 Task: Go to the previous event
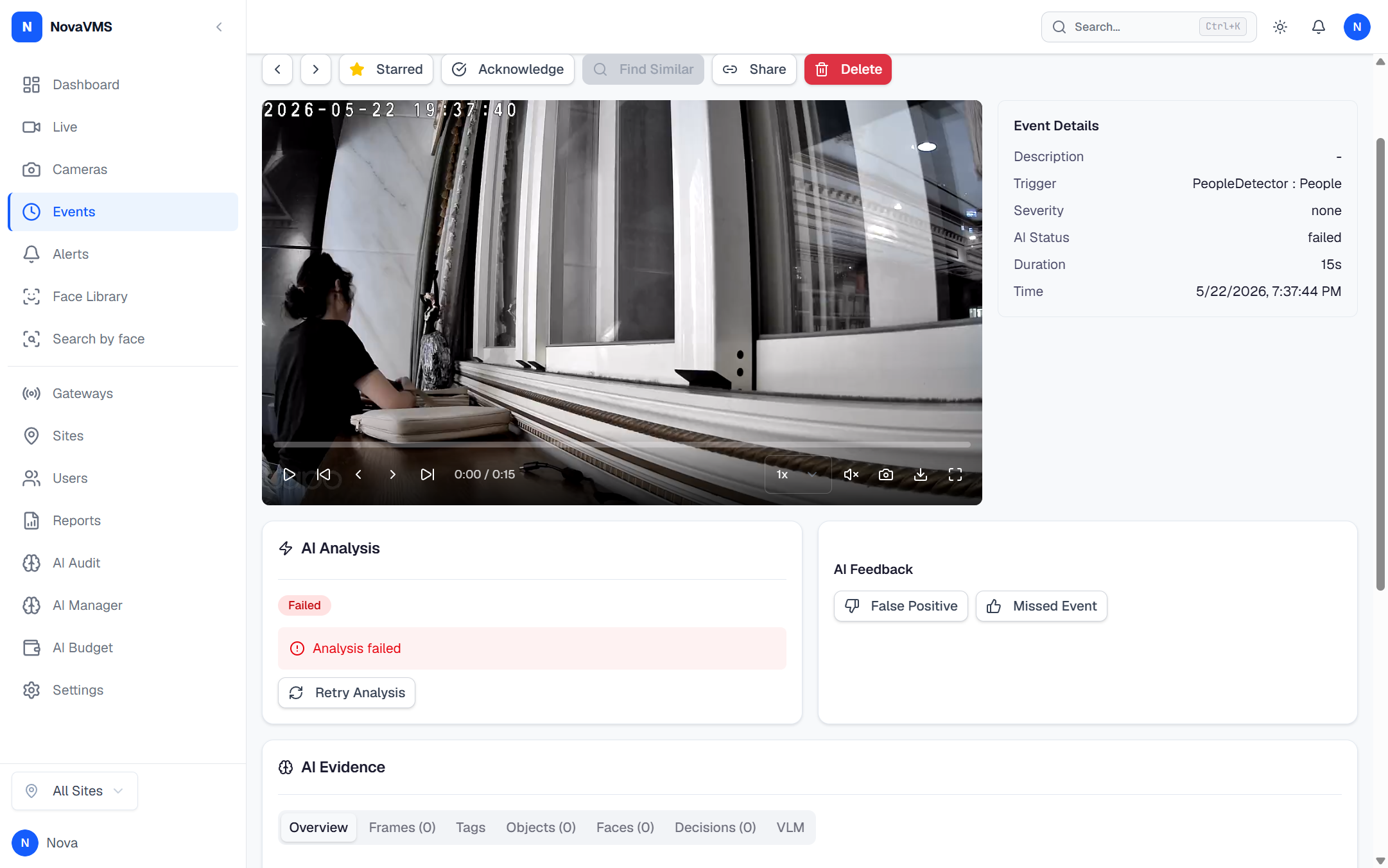277,69
